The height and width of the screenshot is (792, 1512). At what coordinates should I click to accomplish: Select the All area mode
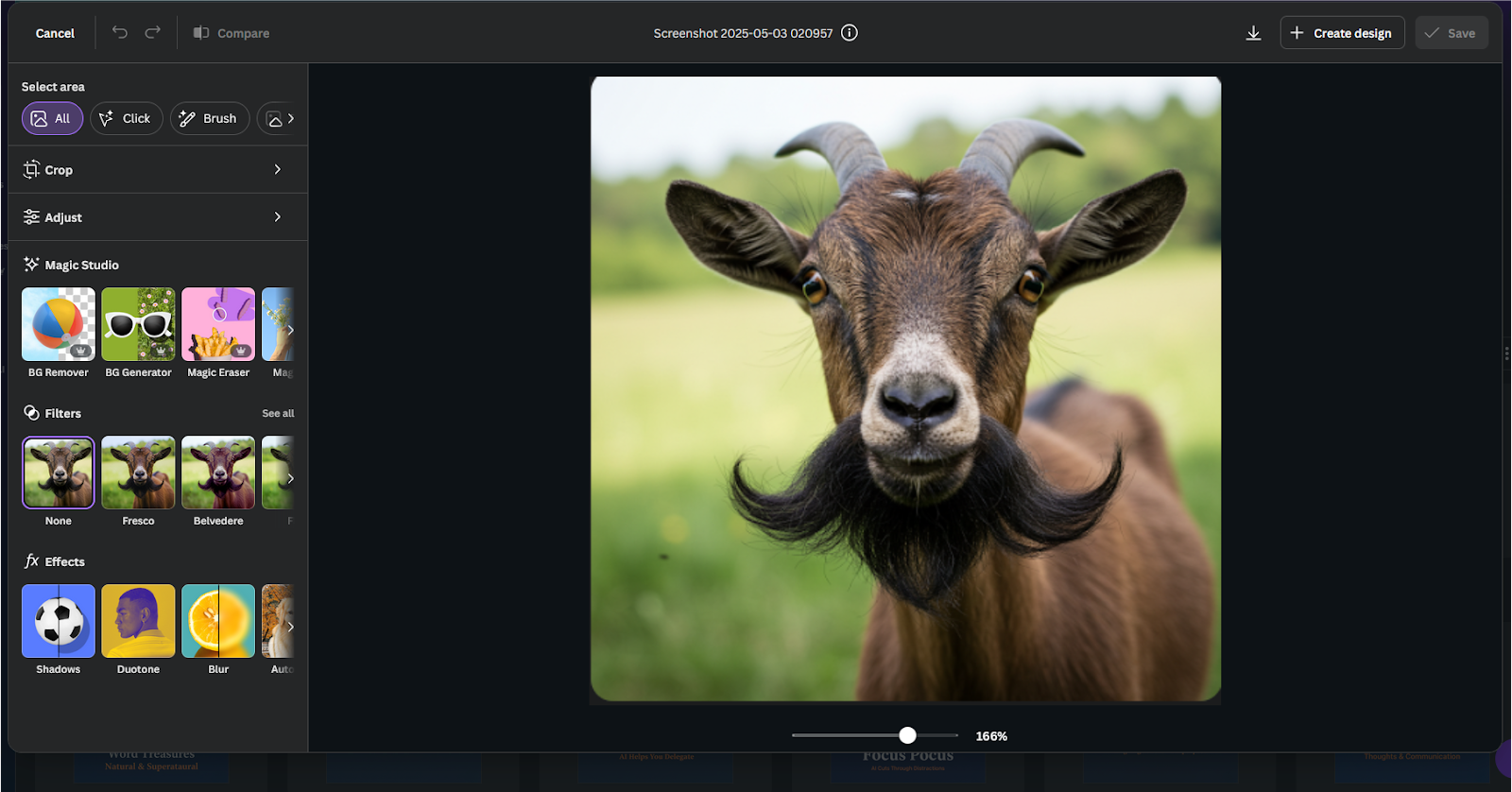(x=52, y=118)
